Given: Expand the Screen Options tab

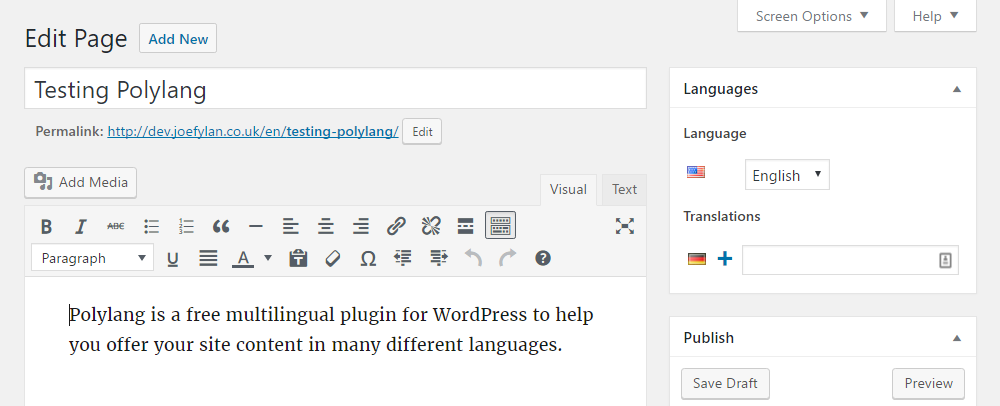Looking at the screenshot, I should coord(812,16).
